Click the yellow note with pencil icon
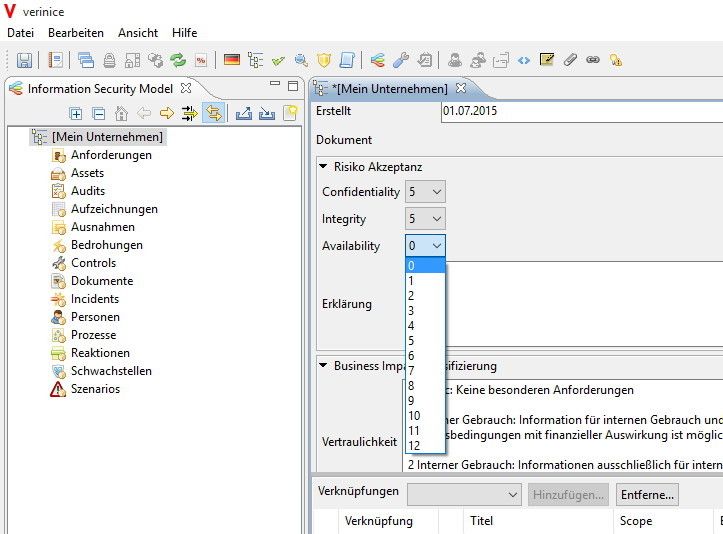This screenshot has width=723, height=534. 547,59
